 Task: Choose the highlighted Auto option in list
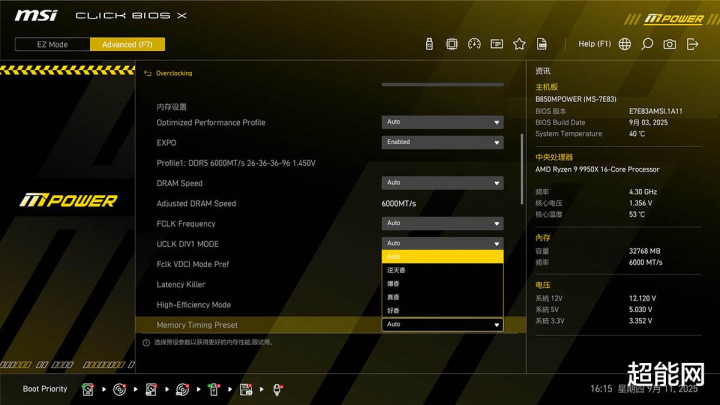[442, 257]
